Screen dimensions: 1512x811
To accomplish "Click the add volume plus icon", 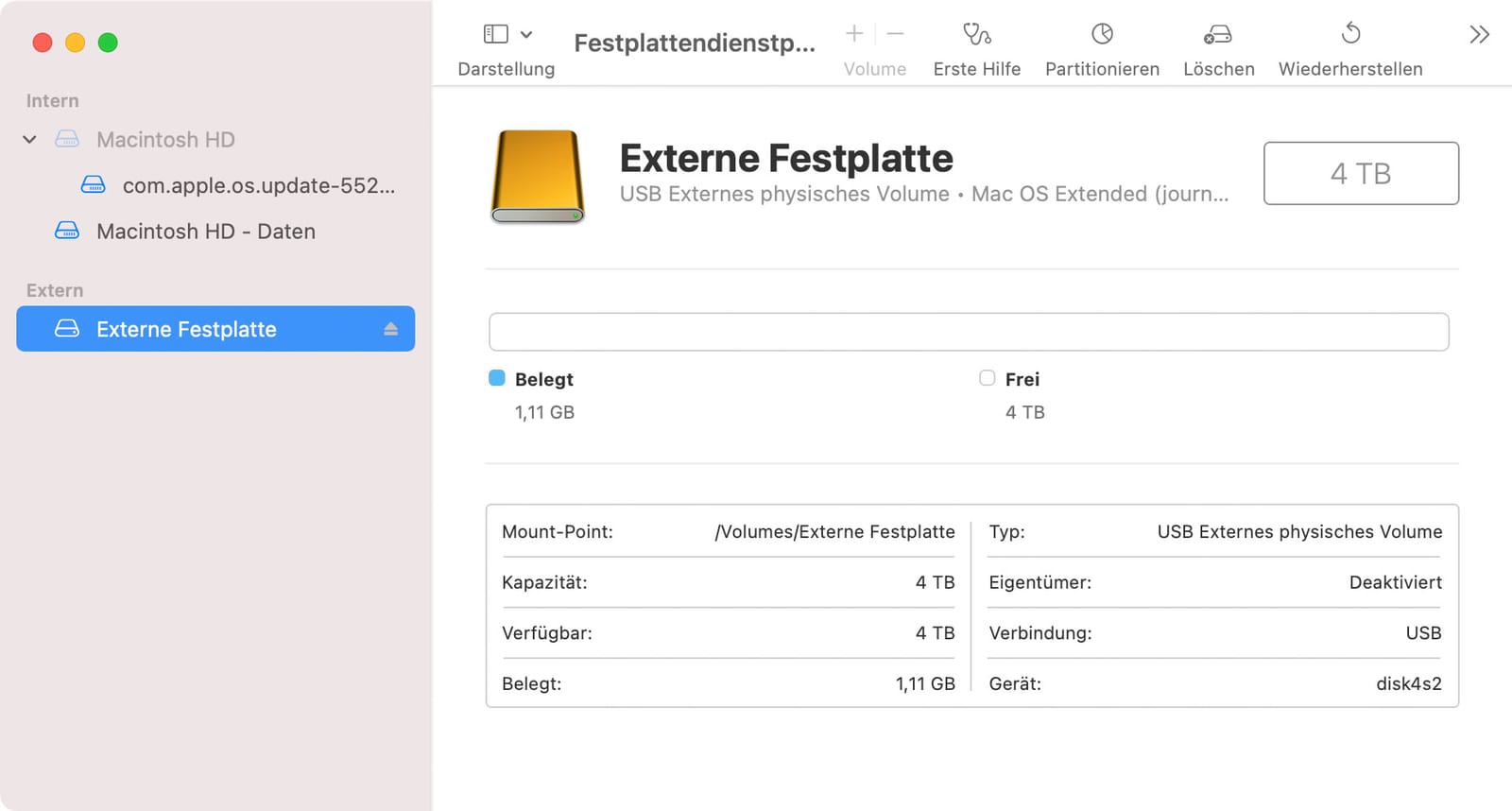I will point(854,34).
